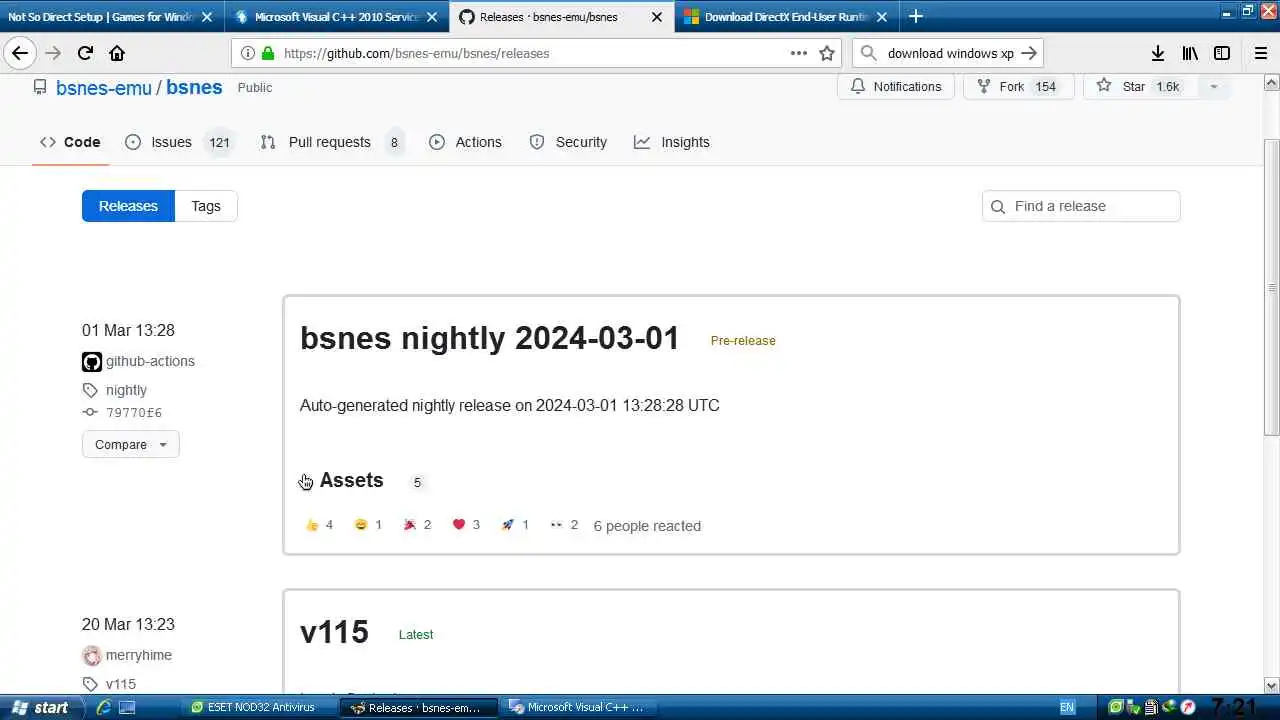Open the Pull requests tab
The width and height of the screenshot is (1280, 720).
pos(332,142)
